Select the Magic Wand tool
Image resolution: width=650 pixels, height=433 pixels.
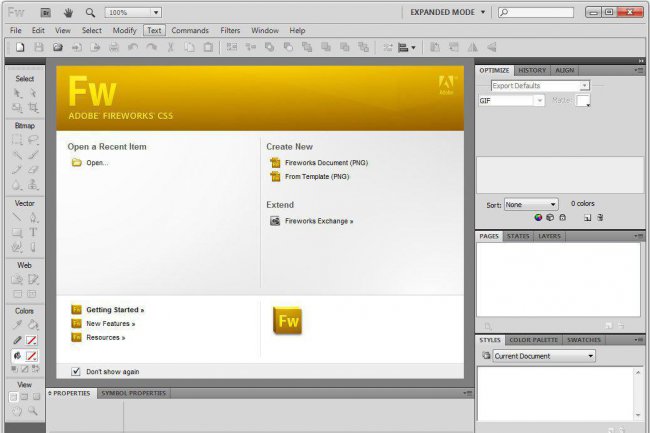tap(17, 155)
